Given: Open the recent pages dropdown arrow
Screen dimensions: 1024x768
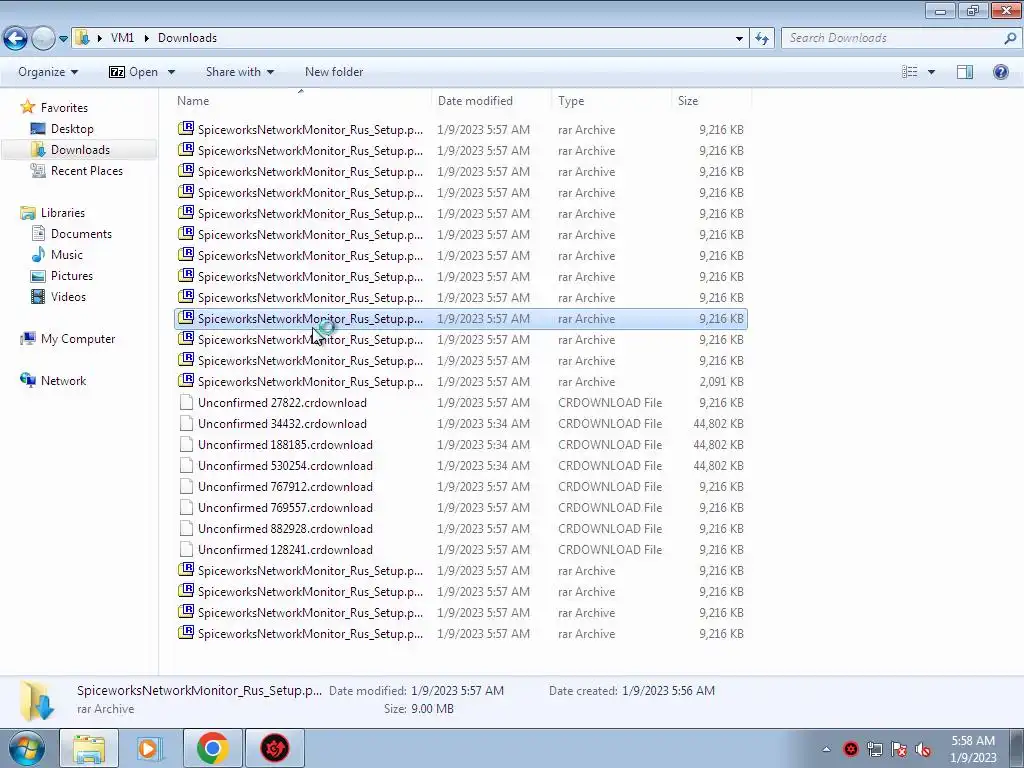Looking at the screenshot, I should [63, 39].
